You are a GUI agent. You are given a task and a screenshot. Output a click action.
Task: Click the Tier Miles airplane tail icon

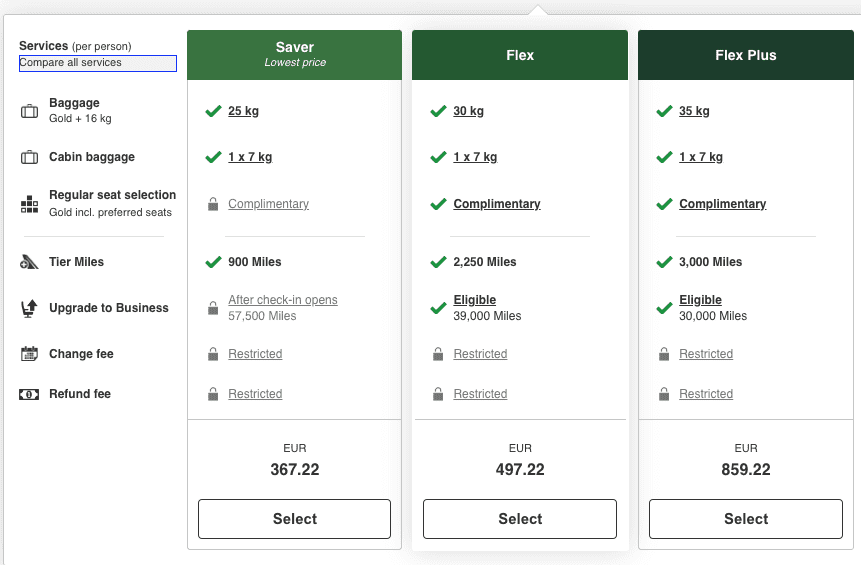click(29, 262)
